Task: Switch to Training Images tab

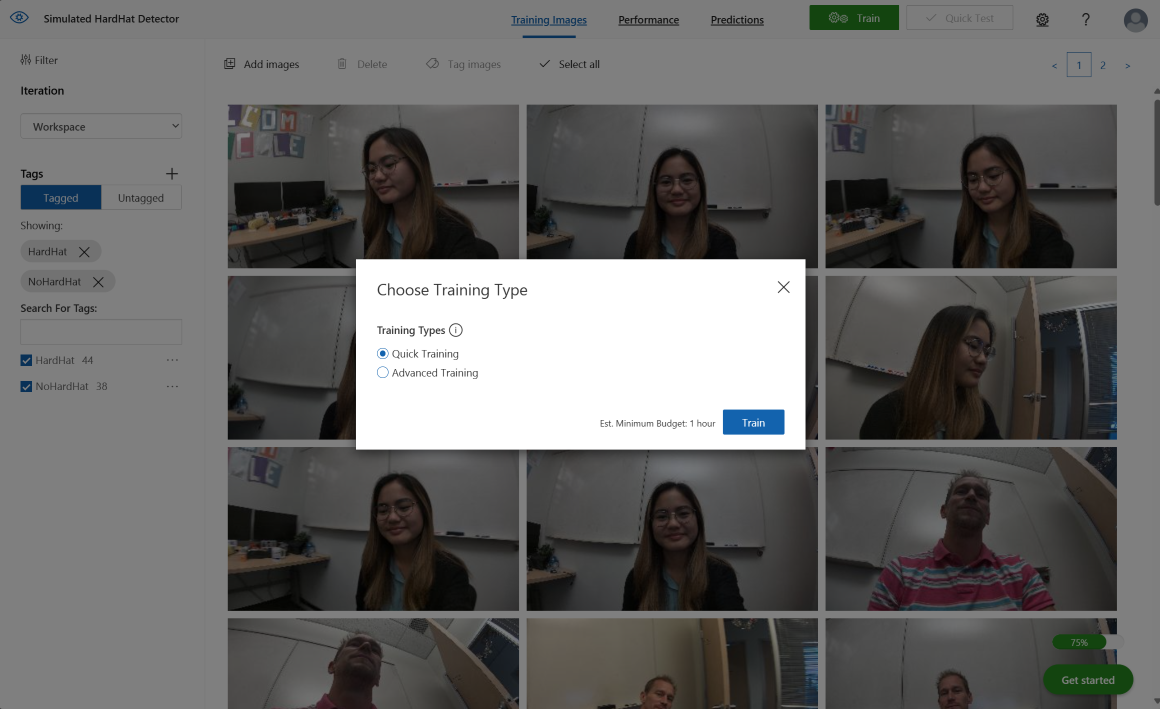Action: (549, 20)
